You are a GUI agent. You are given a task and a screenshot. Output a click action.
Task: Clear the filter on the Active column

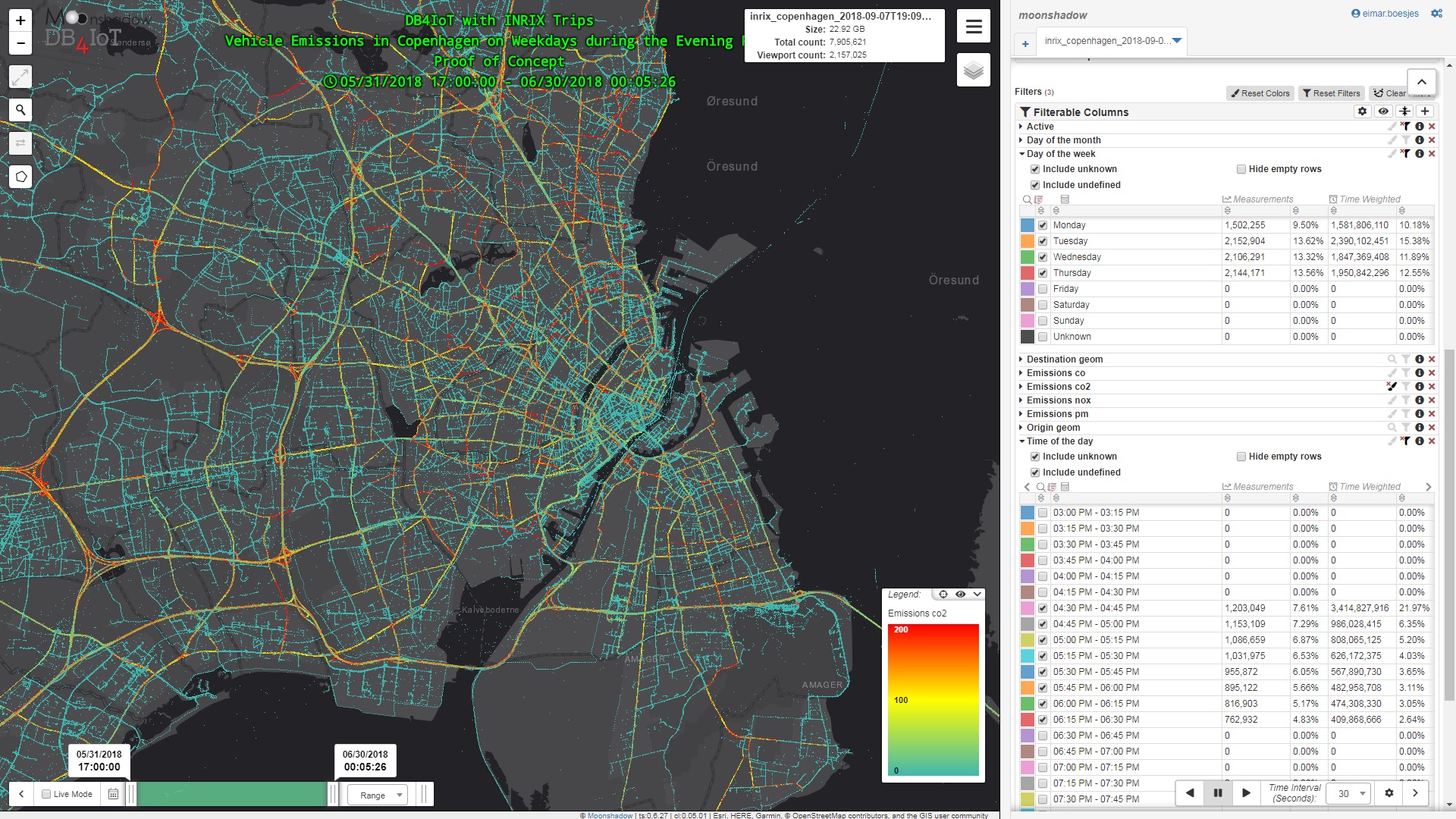click(x=1405, y=127)
